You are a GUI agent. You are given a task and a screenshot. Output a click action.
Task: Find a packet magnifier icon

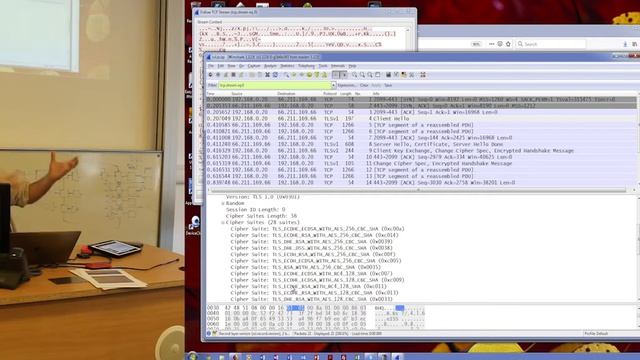(287, 75)
